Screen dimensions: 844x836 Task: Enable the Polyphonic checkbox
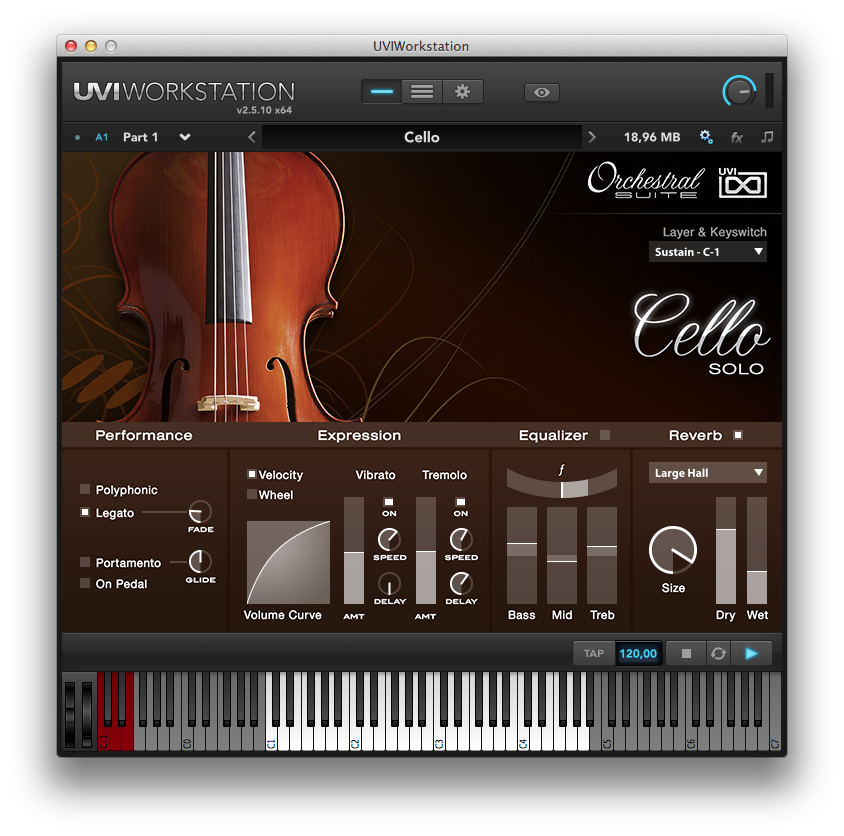[85, 489]
